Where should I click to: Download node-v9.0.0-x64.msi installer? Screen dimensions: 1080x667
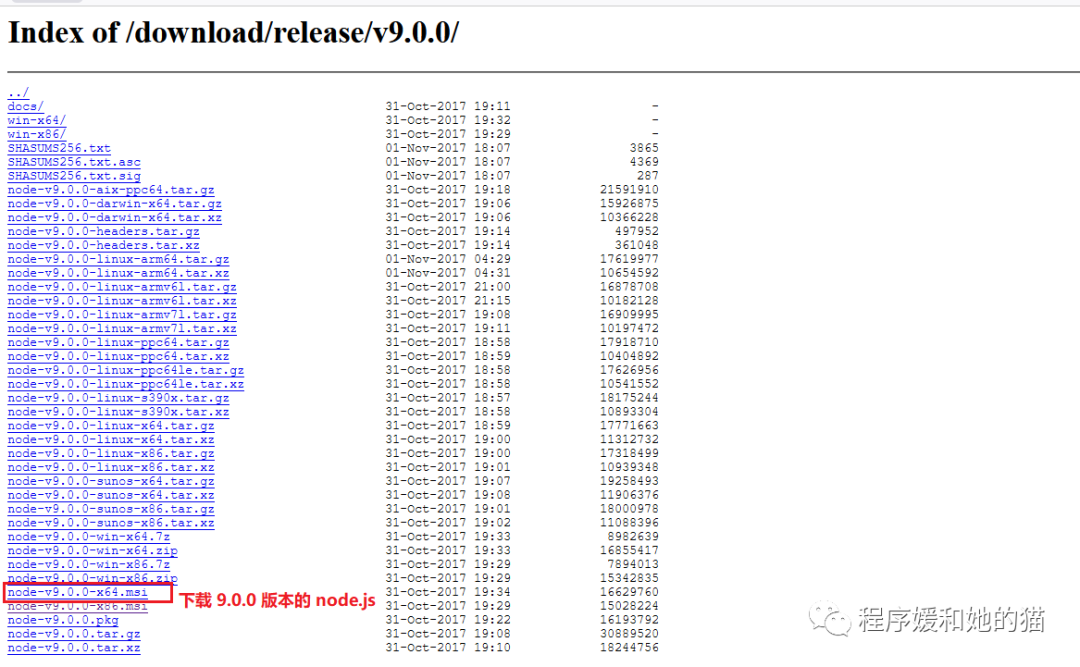[x=78, y=592]
